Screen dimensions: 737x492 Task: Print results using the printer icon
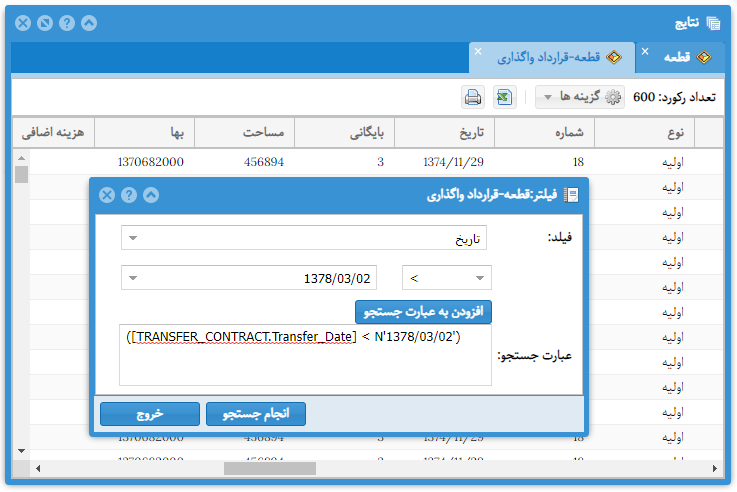coord(473,97)
